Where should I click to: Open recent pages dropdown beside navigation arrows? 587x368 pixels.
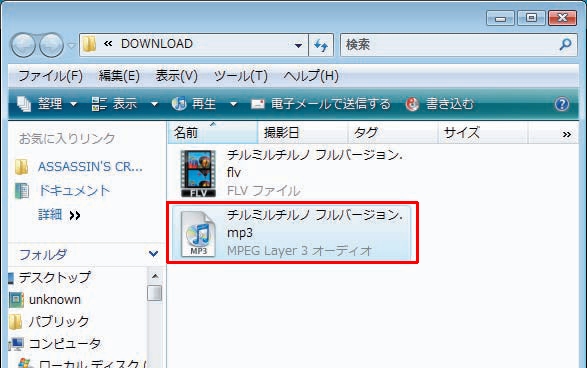71,46
